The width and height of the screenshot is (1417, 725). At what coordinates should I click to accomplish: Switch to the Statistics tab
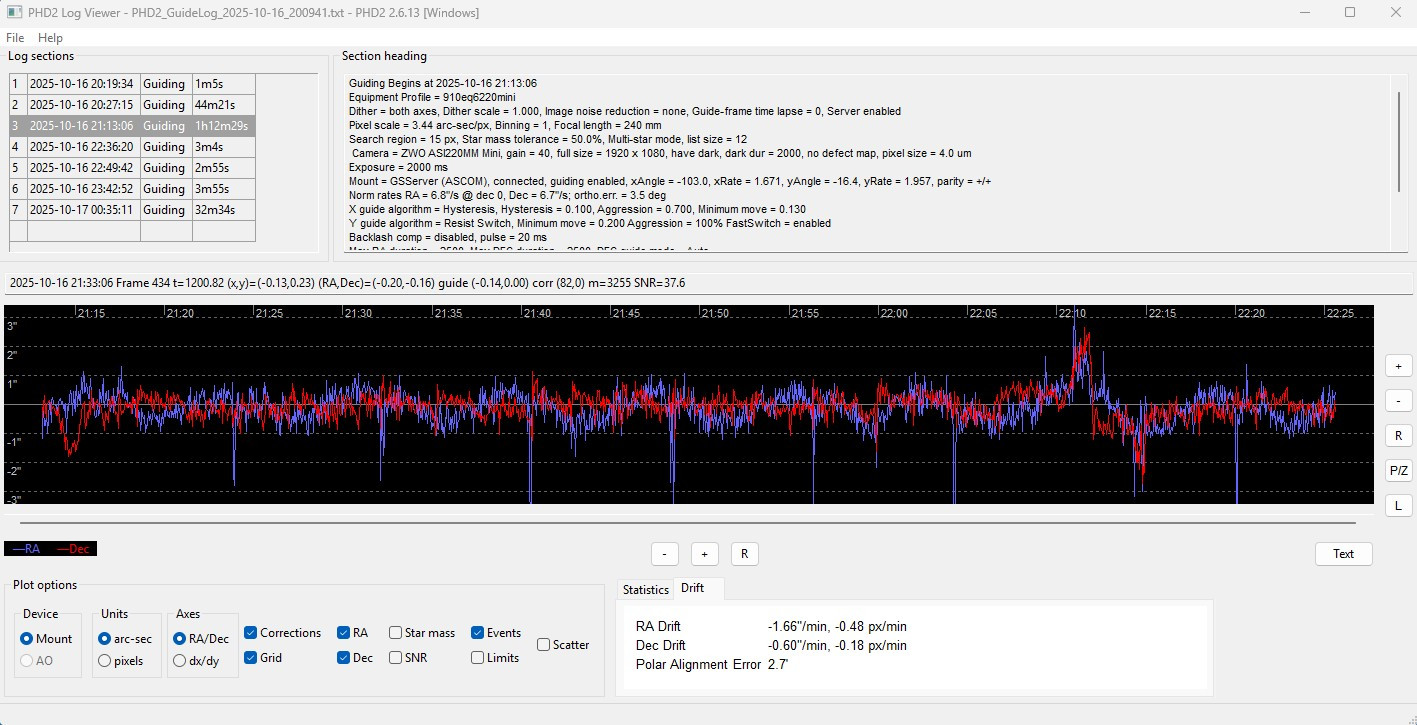pyautogui.click(x=646, y=590)
